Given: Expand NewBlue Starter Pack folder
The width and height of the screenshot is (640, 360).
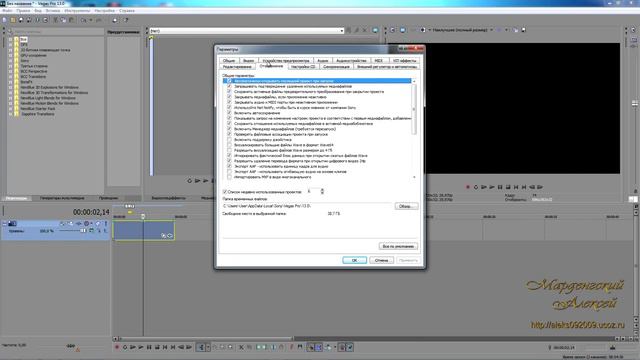Looking at the screenshot, I should (10, 109).
